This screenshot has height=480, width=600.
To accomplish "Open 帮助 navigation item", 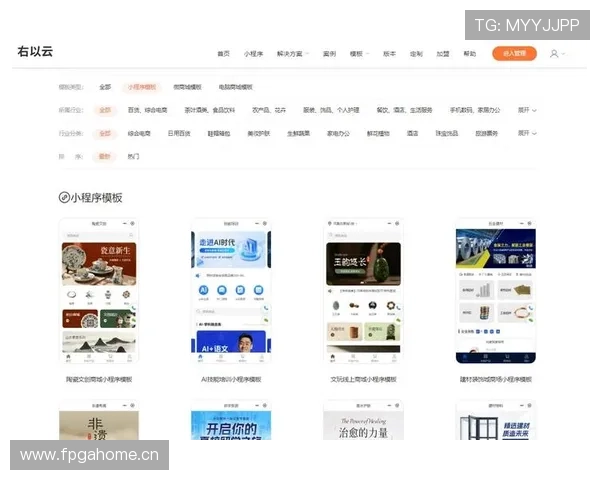I will click(470, 54).
